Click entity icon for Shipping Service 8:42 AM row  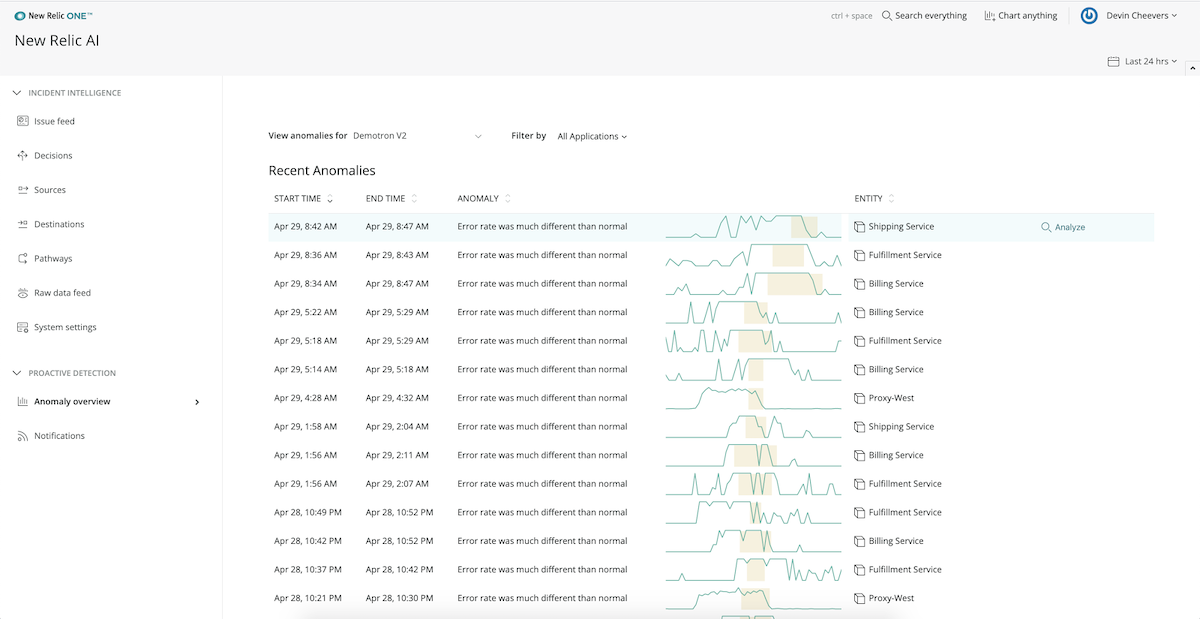pyautogui.click(x=860, y=227)
